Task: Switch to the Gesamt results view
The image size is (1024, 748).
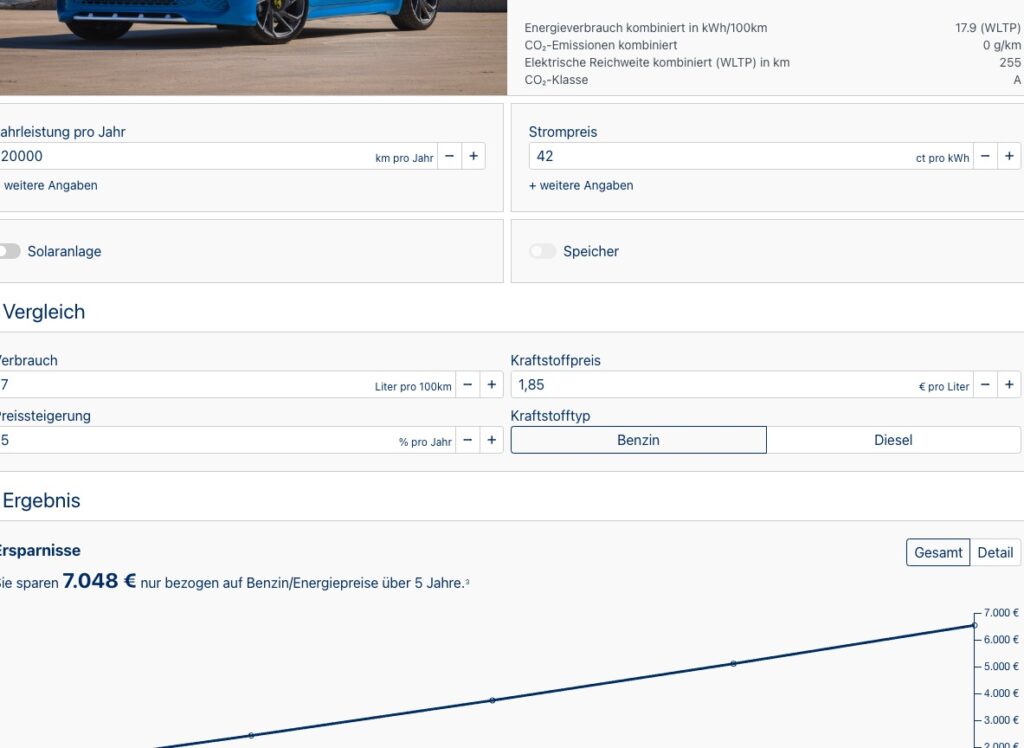Action: [x=938, y=552]
